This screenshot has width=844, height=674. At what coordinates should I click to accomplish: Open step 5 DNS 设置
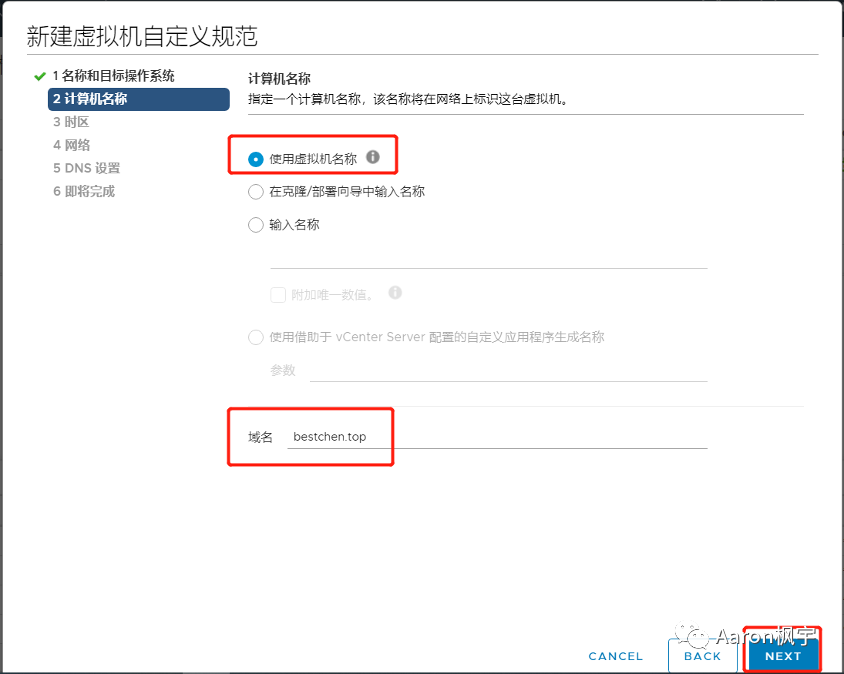(87, 168)
